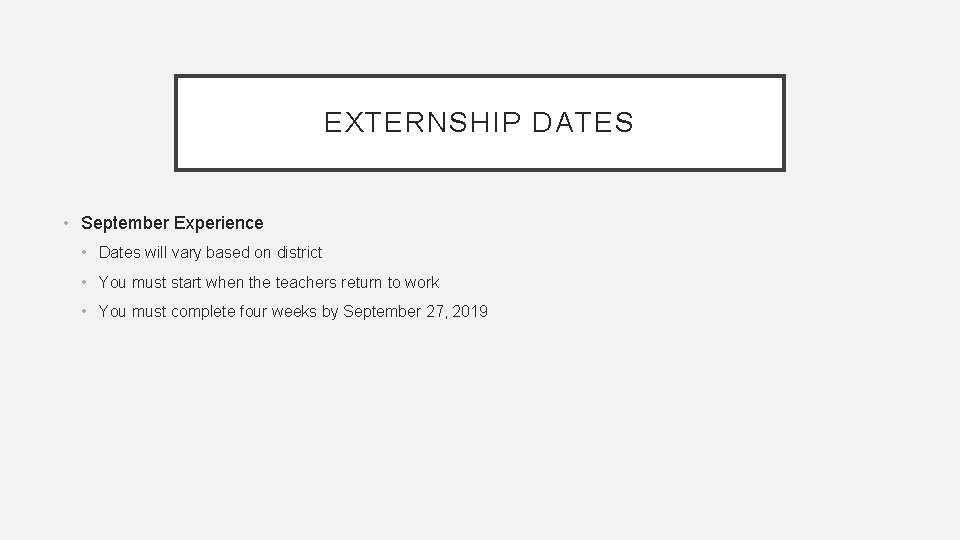Screen dimensions: 960x540
Task: Click bullet marker before 'Dates will vary'
Action: click(x=87, y=253)
